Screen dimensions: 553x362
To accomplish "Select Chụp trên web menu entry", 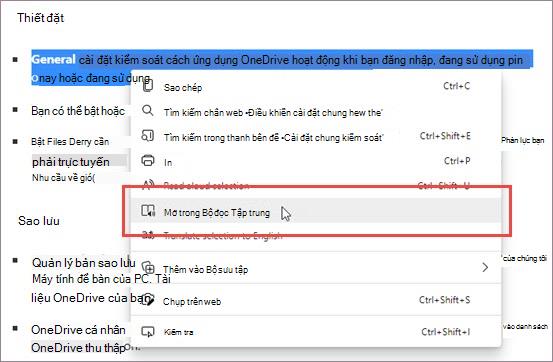I will [x=316, y=301].
